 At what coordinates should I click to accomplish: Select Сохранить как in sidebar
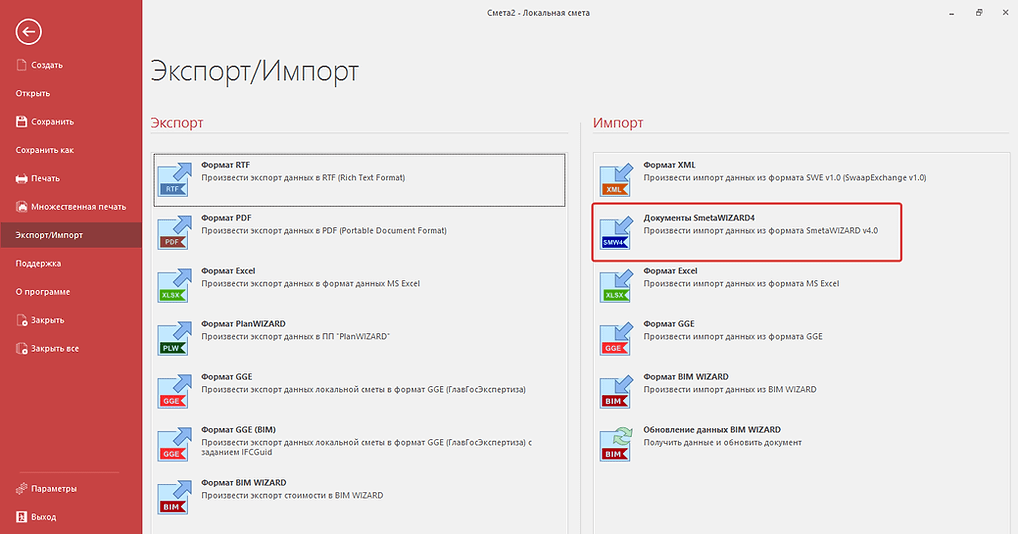coord(45,150)
